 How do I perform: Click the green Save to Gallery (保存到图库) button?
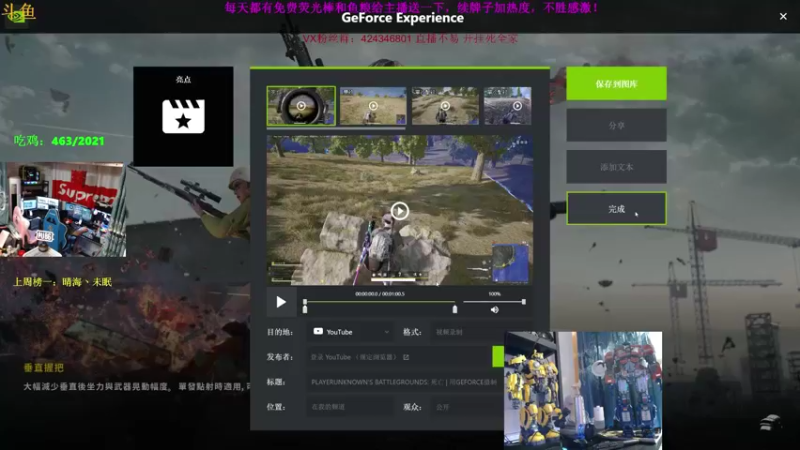pos(616,84)
